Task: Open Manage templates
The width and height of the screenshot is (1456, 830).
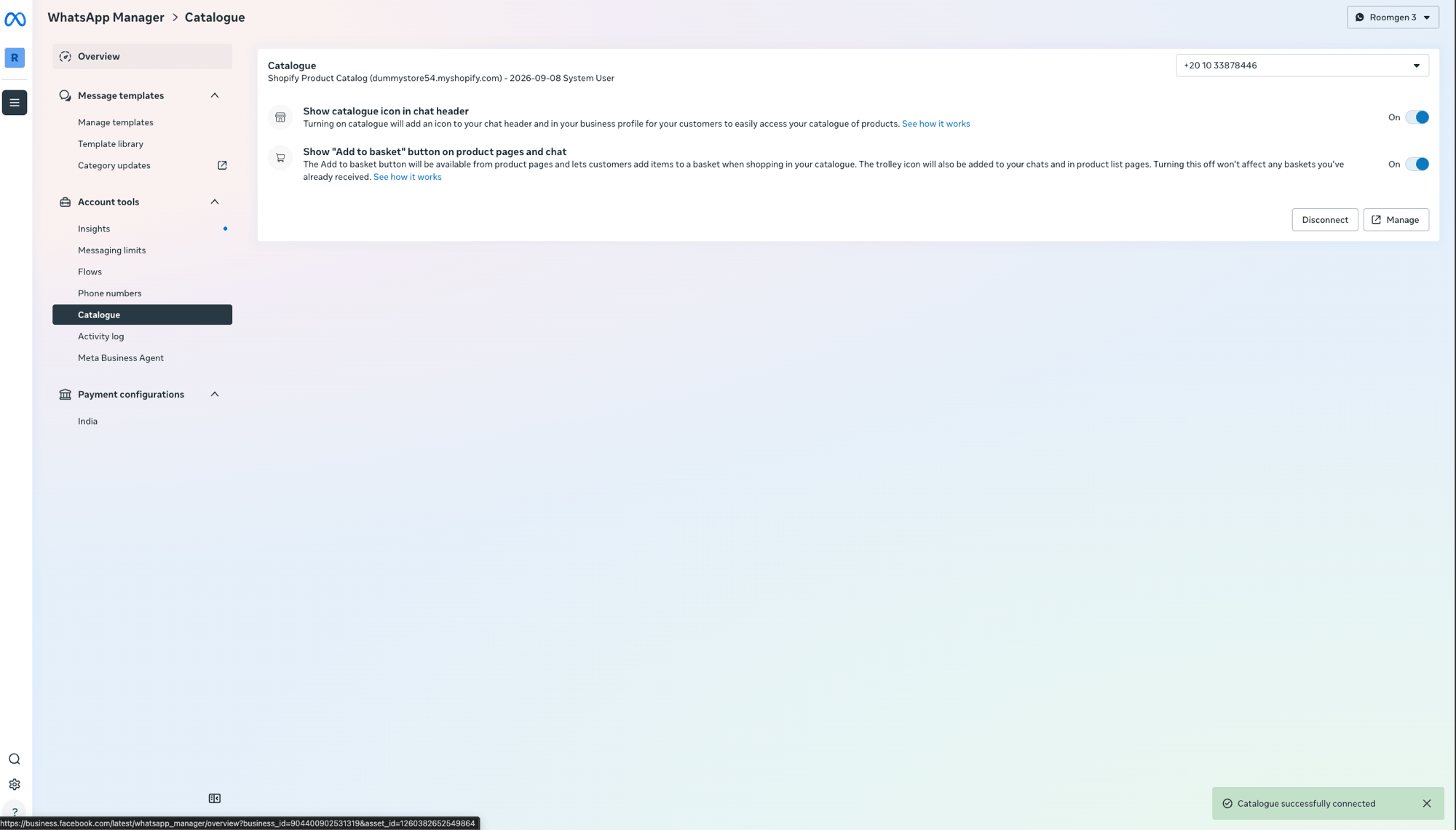Action: [x=116, y=122]
